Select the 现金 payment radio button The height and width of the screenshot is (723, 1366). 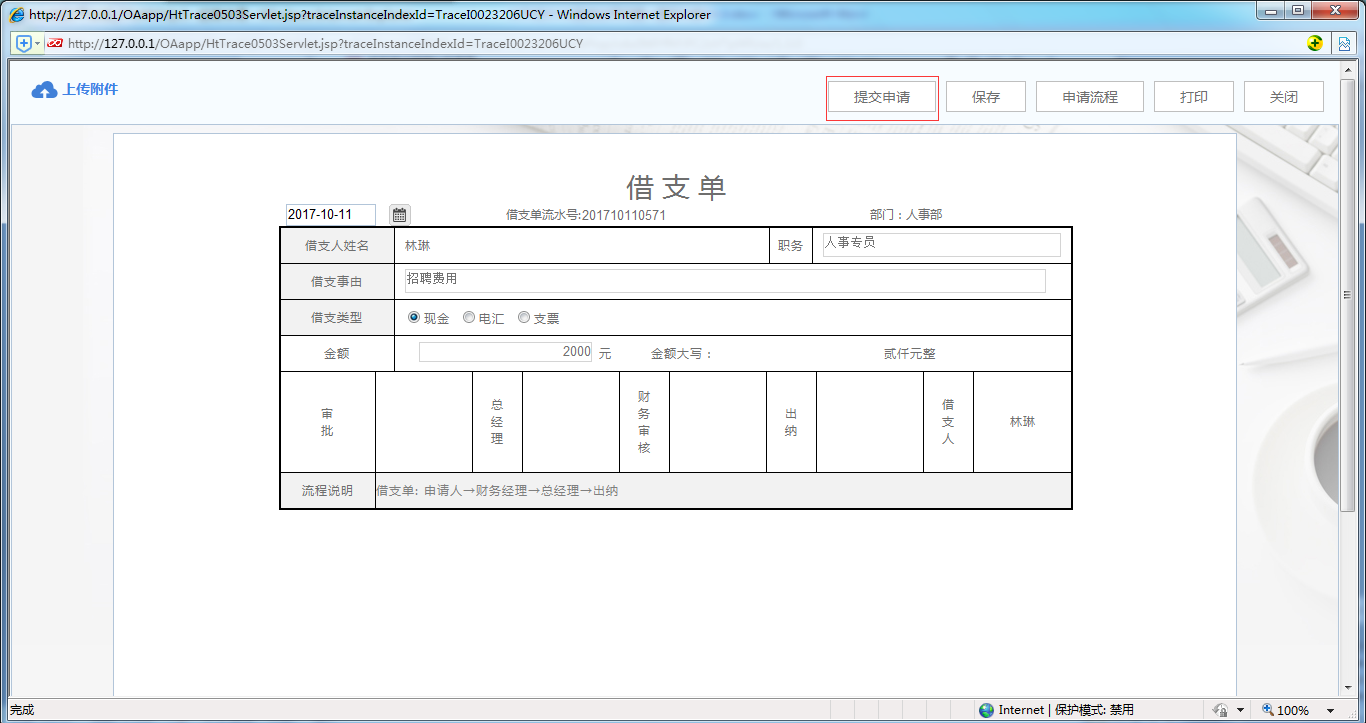click(413, 317)
